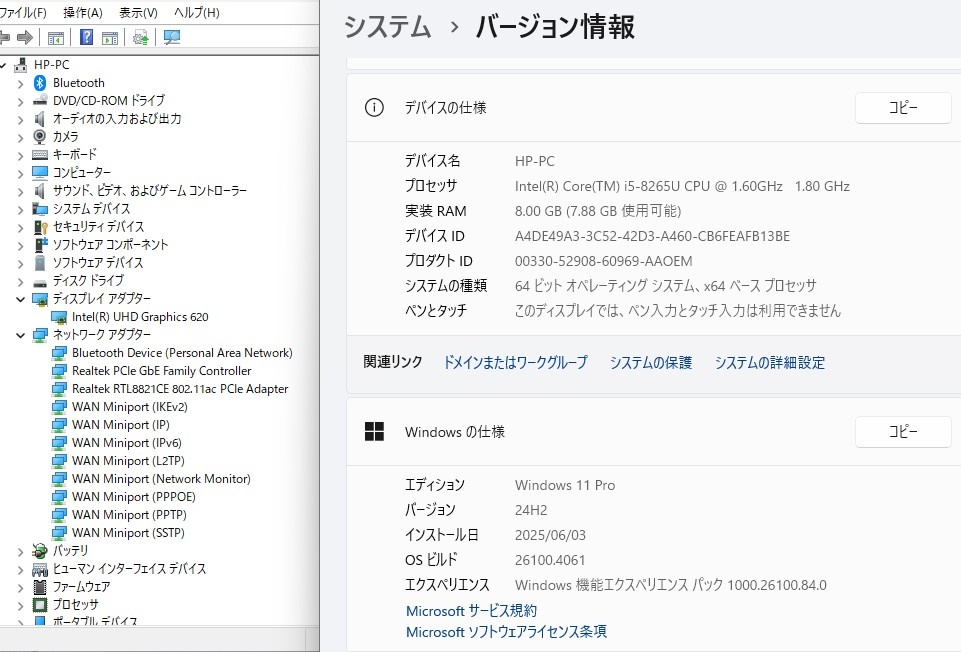Copy device specifications with コピー button
The width and height of the screenshot is (961, 652).
[903, 108]
